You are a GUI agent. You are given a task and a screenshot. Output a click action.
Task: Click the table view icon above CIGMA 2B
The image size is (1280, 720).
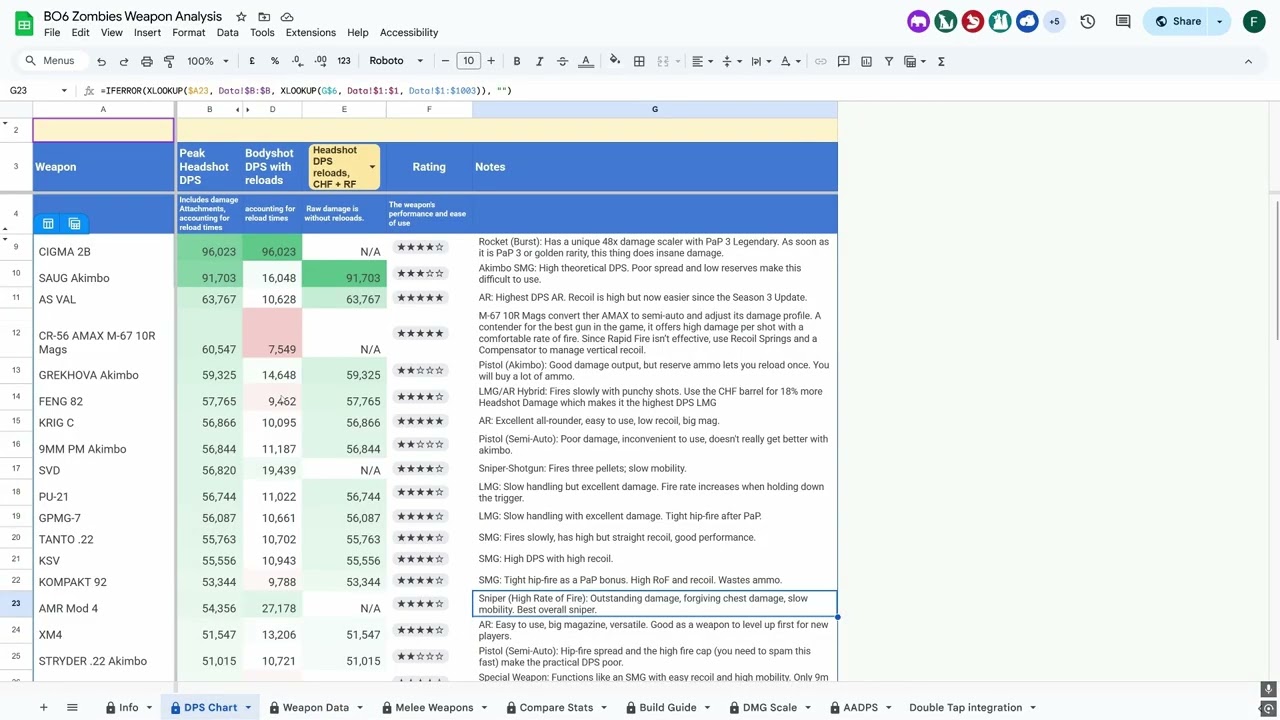pos(48,224)
